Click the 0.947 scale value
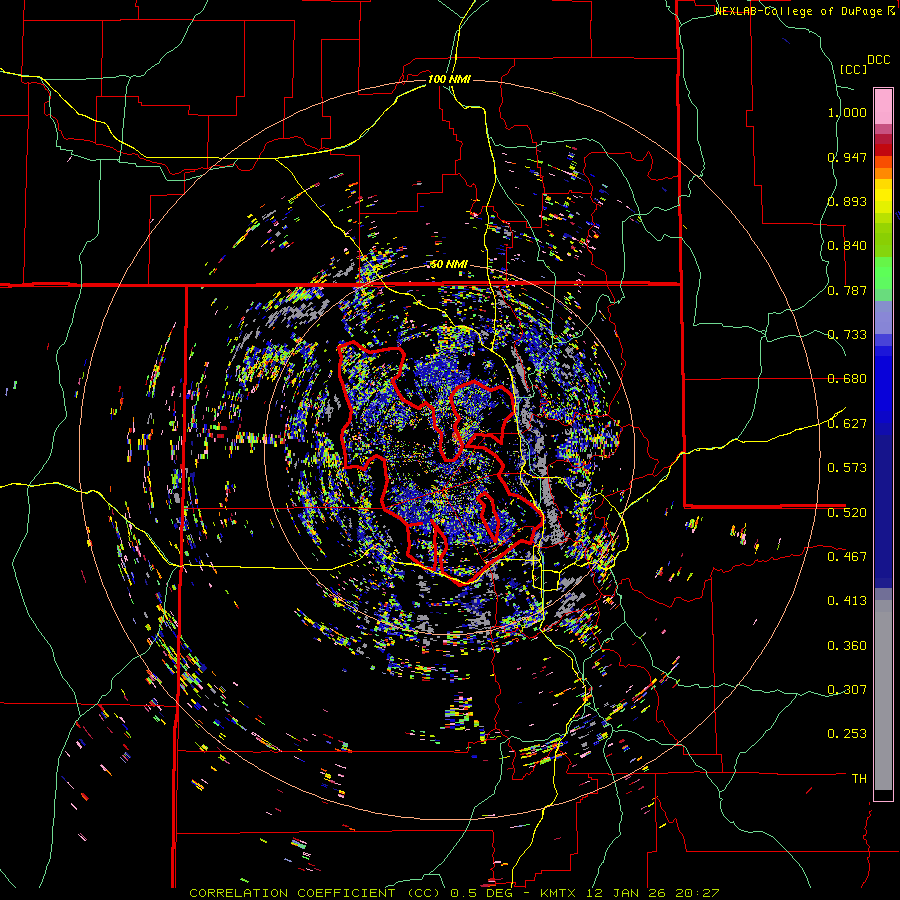The width and height of the screenshot is (900, 900). (x=847, y=157)
